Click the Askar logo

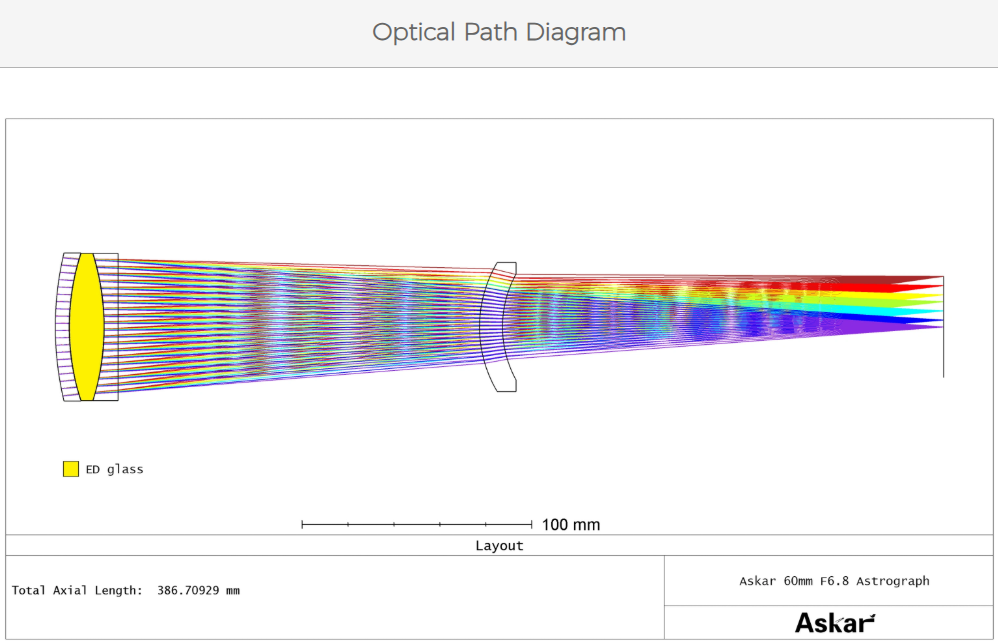(x=834, y=623)
